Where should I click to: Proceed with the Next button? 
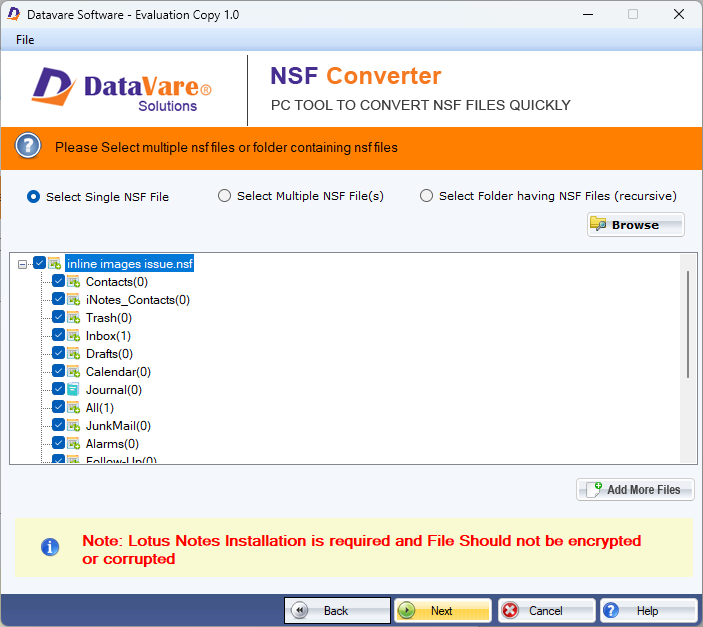click(442, 611)
